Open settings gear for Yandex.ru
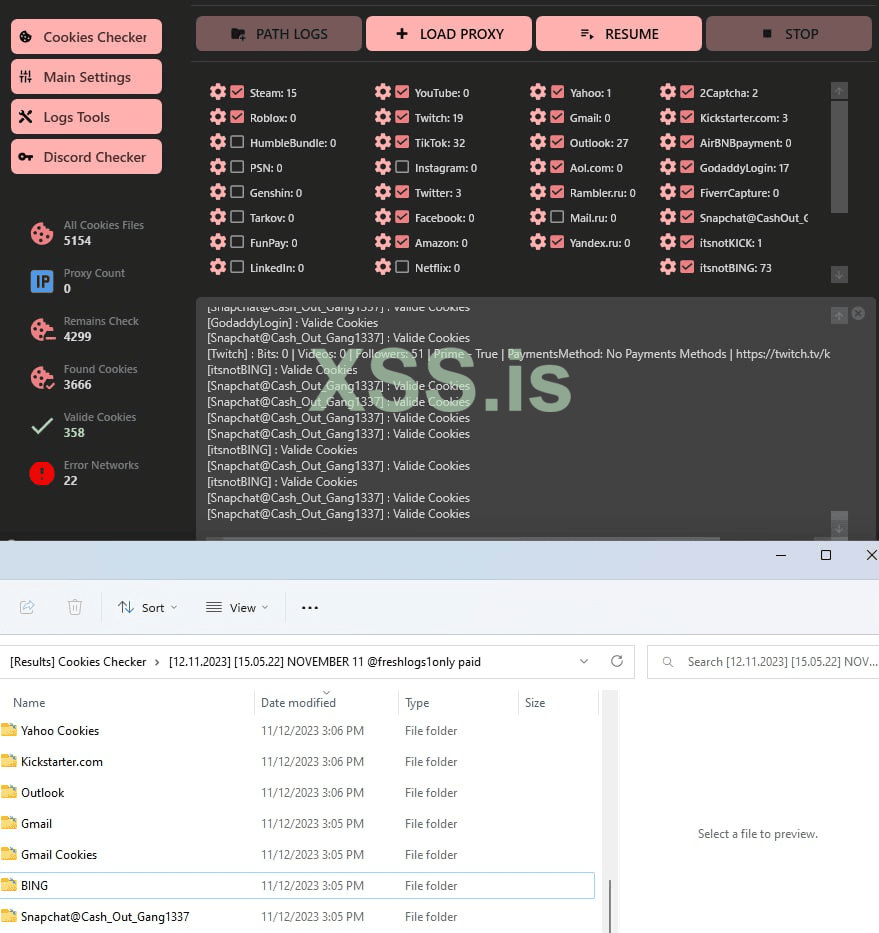The image size is (879, 933). pyautogui.click(x=537, y=242)
